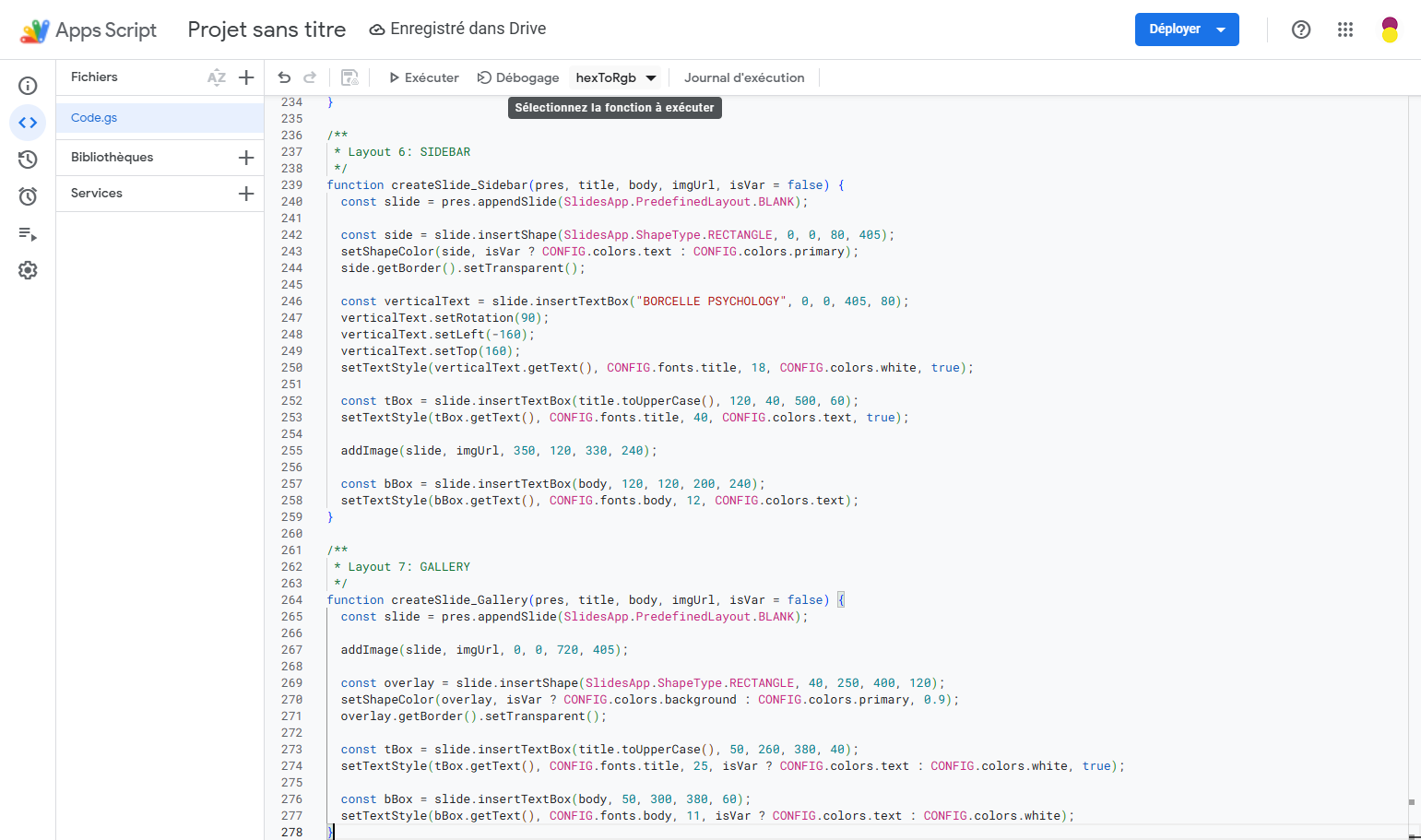Click the Services section label
Viewport: 1421px width, 840px height.
coord(97,194)
